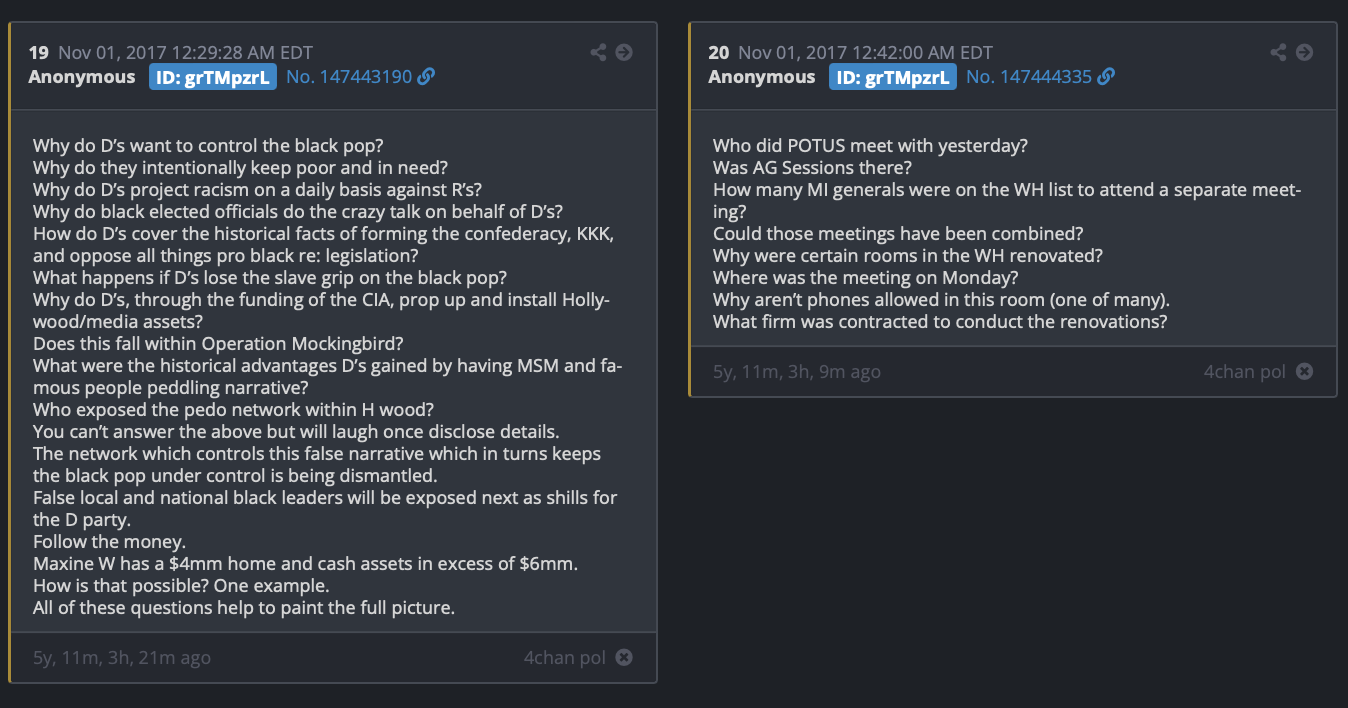Copy permalink with chain icon beside No. 147444335
Image resolution: width=1348 pixels, height=708 pixels.
point(1106,77)
